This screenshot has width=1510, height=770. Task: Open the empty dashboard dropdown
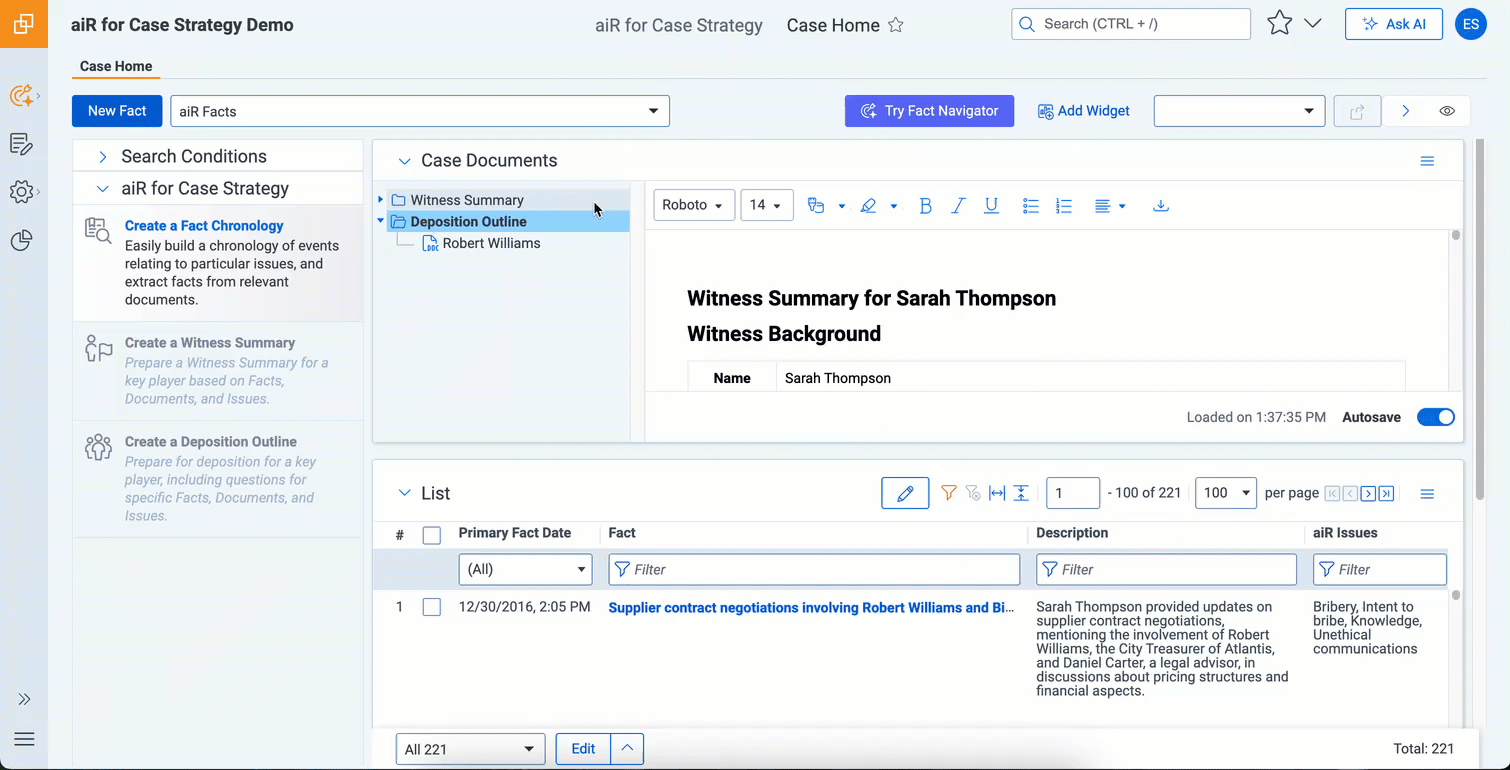pyautogui.click(x=1239, y=111)
